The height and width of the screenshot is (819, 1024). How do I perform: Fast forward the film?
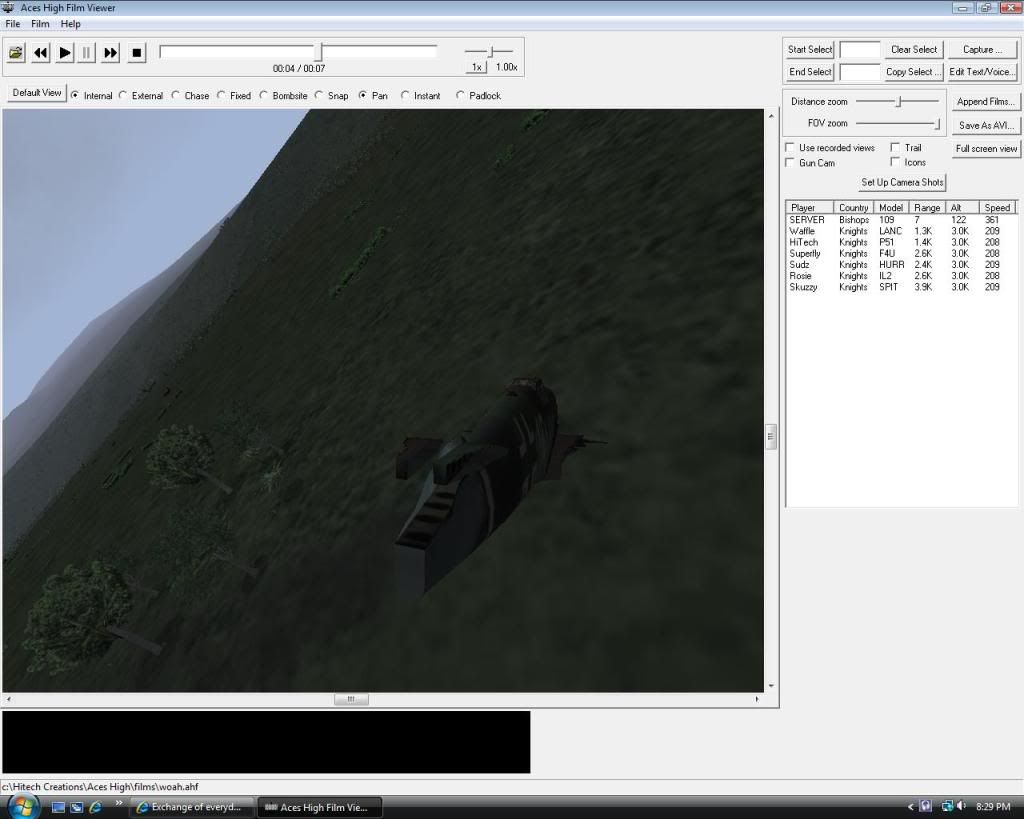point(110,53)
